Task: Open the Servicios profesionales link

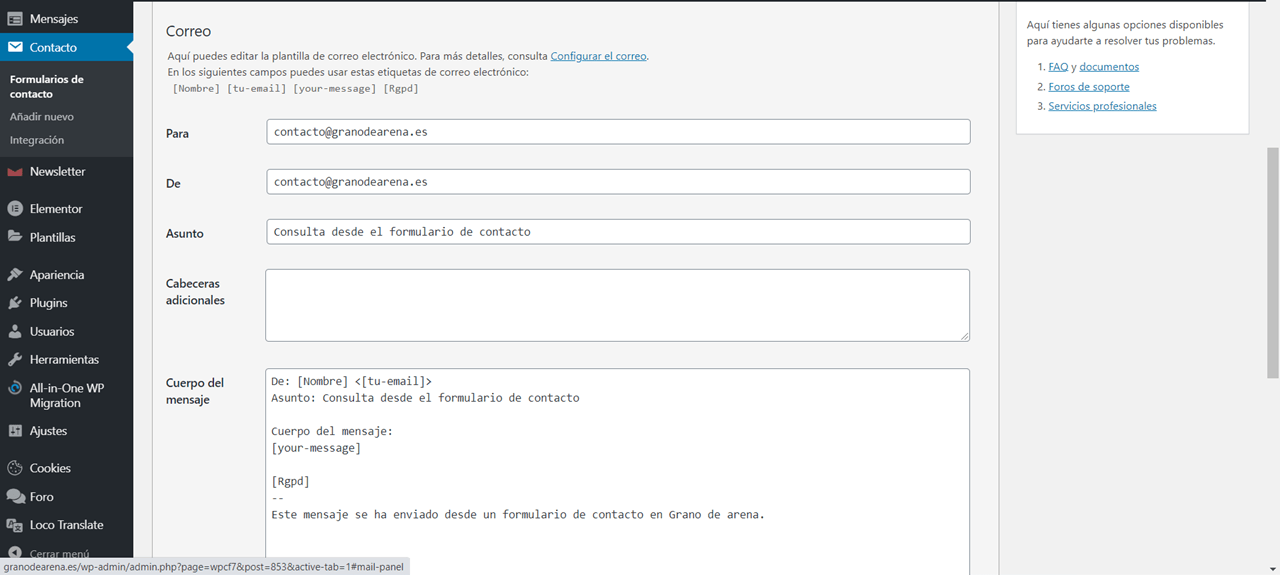Action: coord(1102,106)
